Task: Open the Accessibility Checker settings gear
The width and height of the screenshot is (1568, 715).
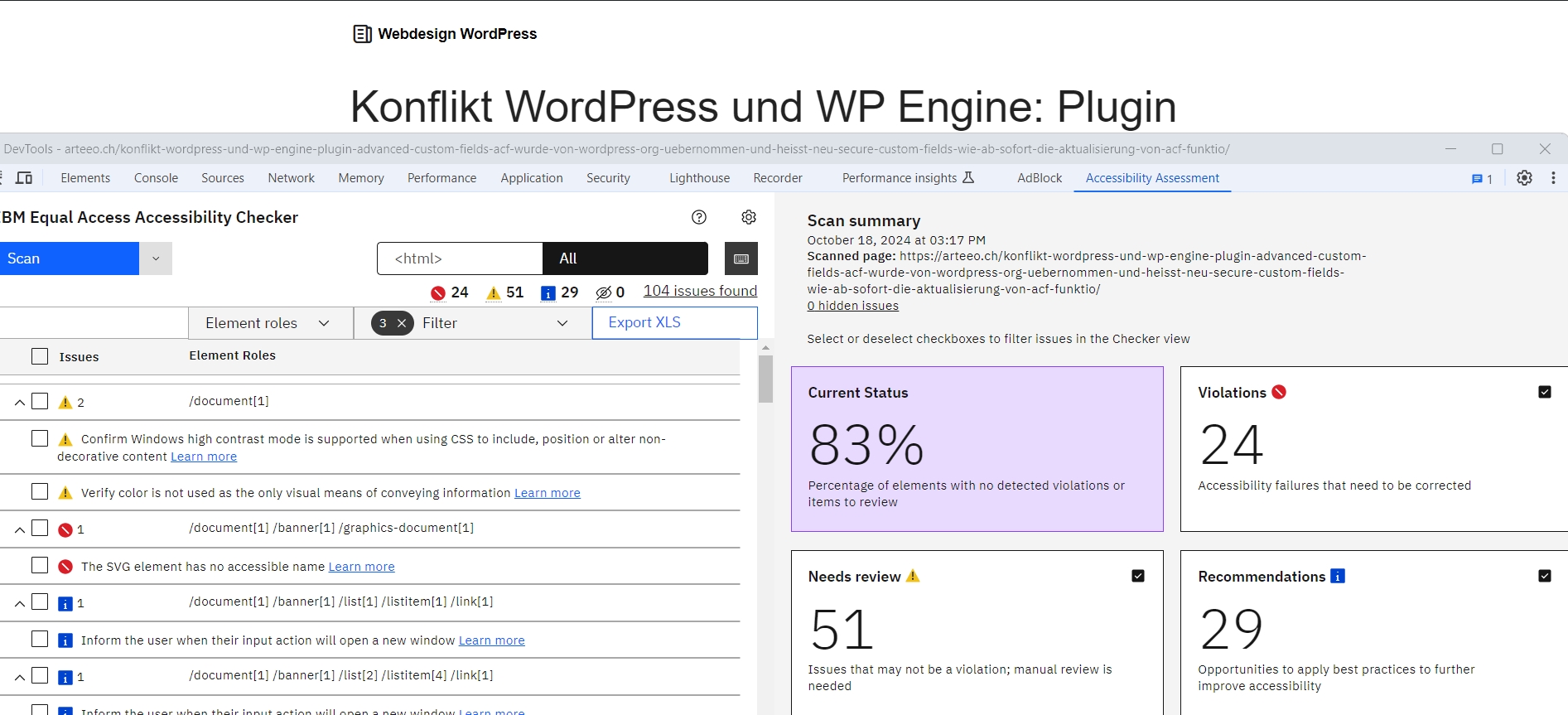Action: 749,217
